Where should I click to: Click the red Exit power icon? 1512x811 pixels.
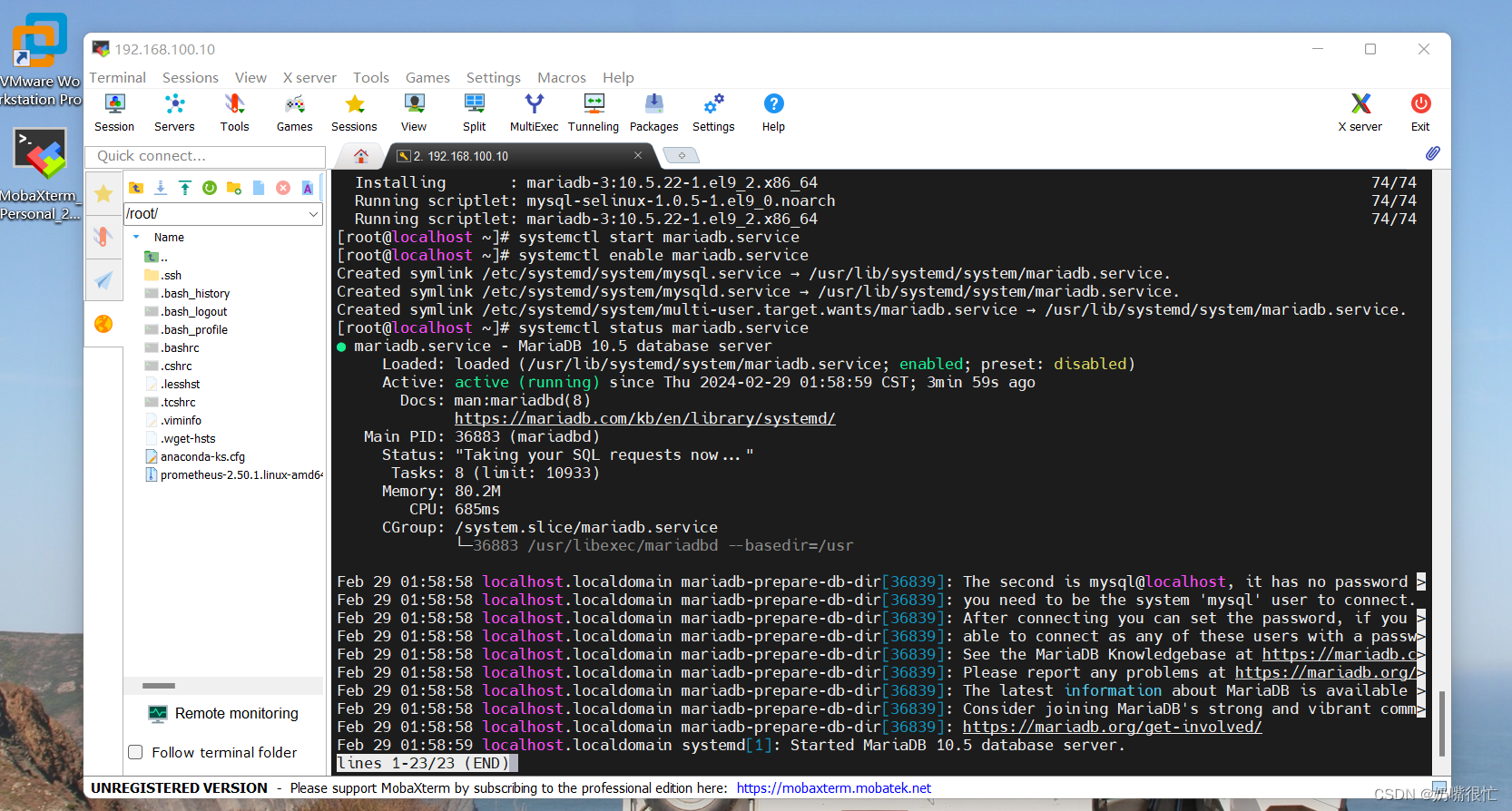pos(1420,112)
